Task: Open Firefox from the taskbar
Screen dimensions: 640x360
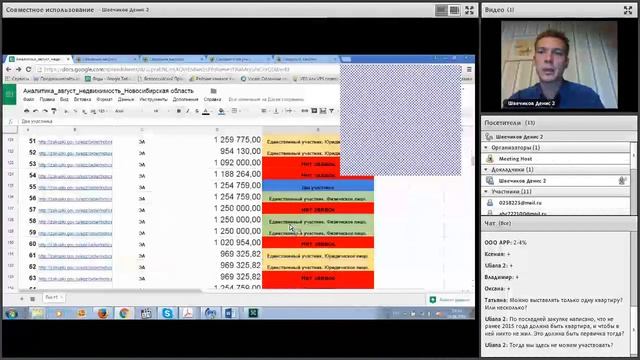Action: click(102, 313)
